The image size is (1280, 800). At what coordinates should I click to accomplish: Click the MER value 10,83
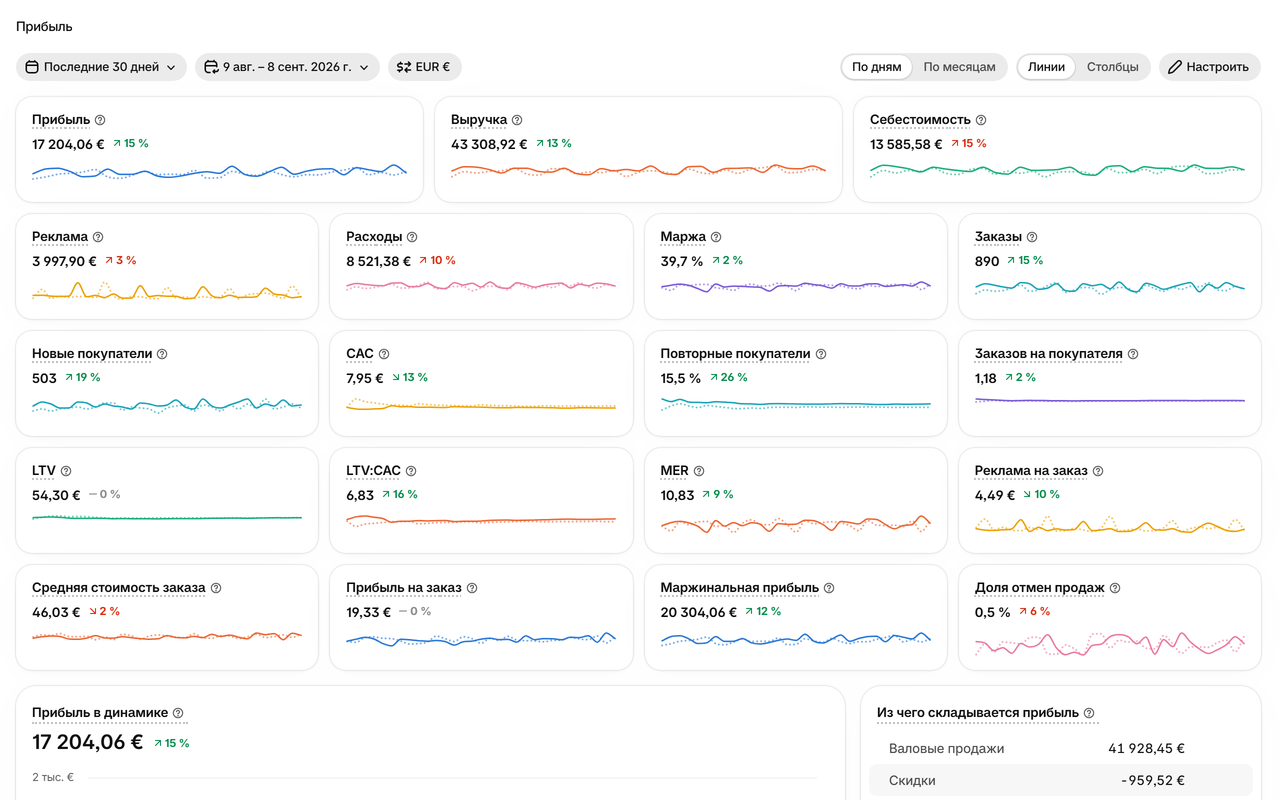677,495
